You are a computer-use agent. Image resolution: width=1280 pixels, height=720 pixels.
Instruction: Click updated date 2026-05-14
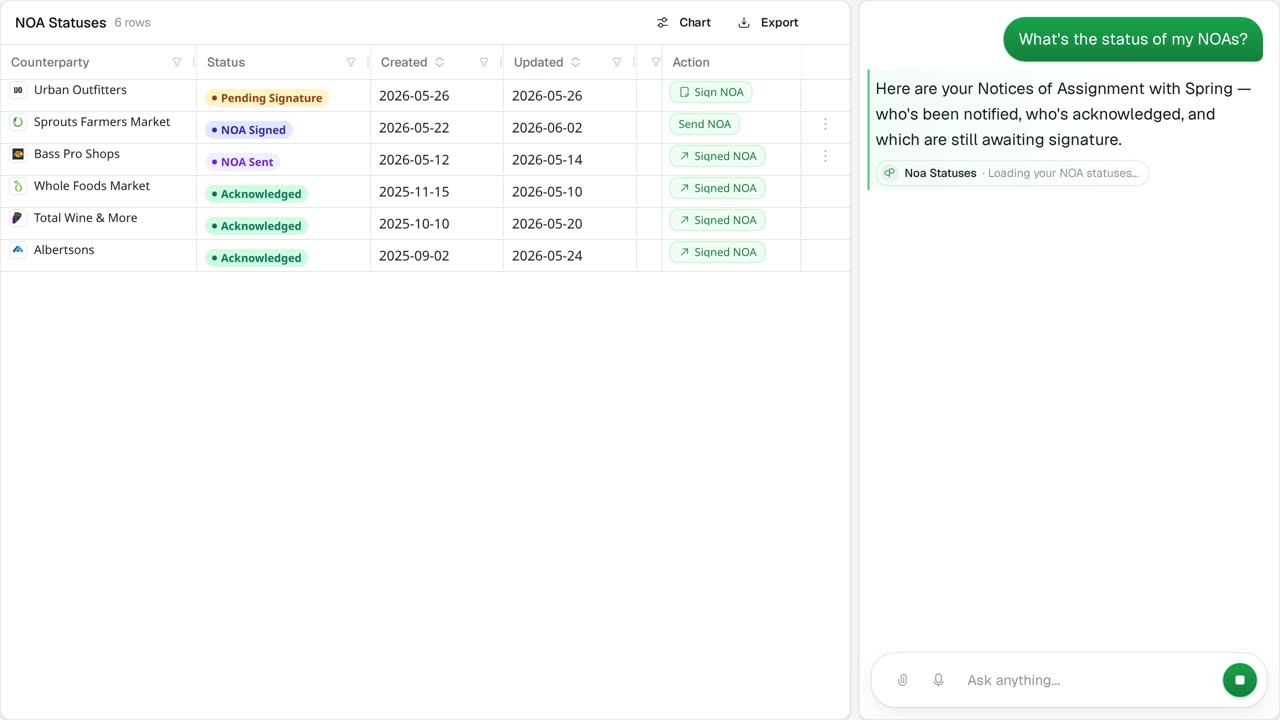coord(547,160)
